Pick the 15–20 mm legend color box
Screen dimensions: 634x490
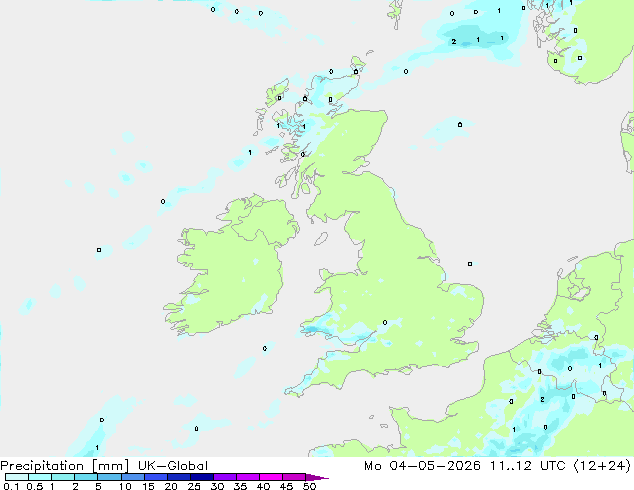point(156,477)
